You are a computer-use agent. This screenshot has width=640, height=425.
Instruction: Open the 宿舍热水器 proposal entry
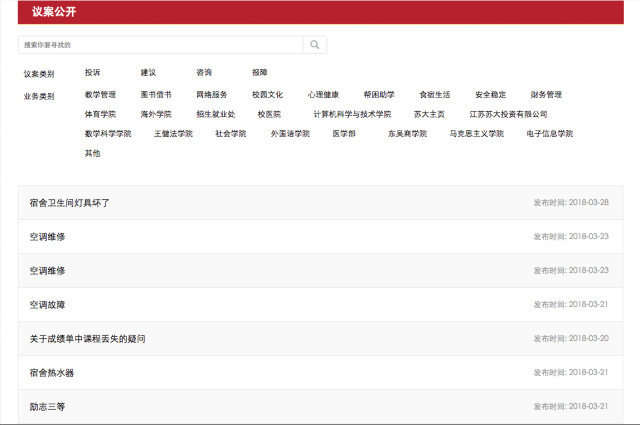point(52,373)
